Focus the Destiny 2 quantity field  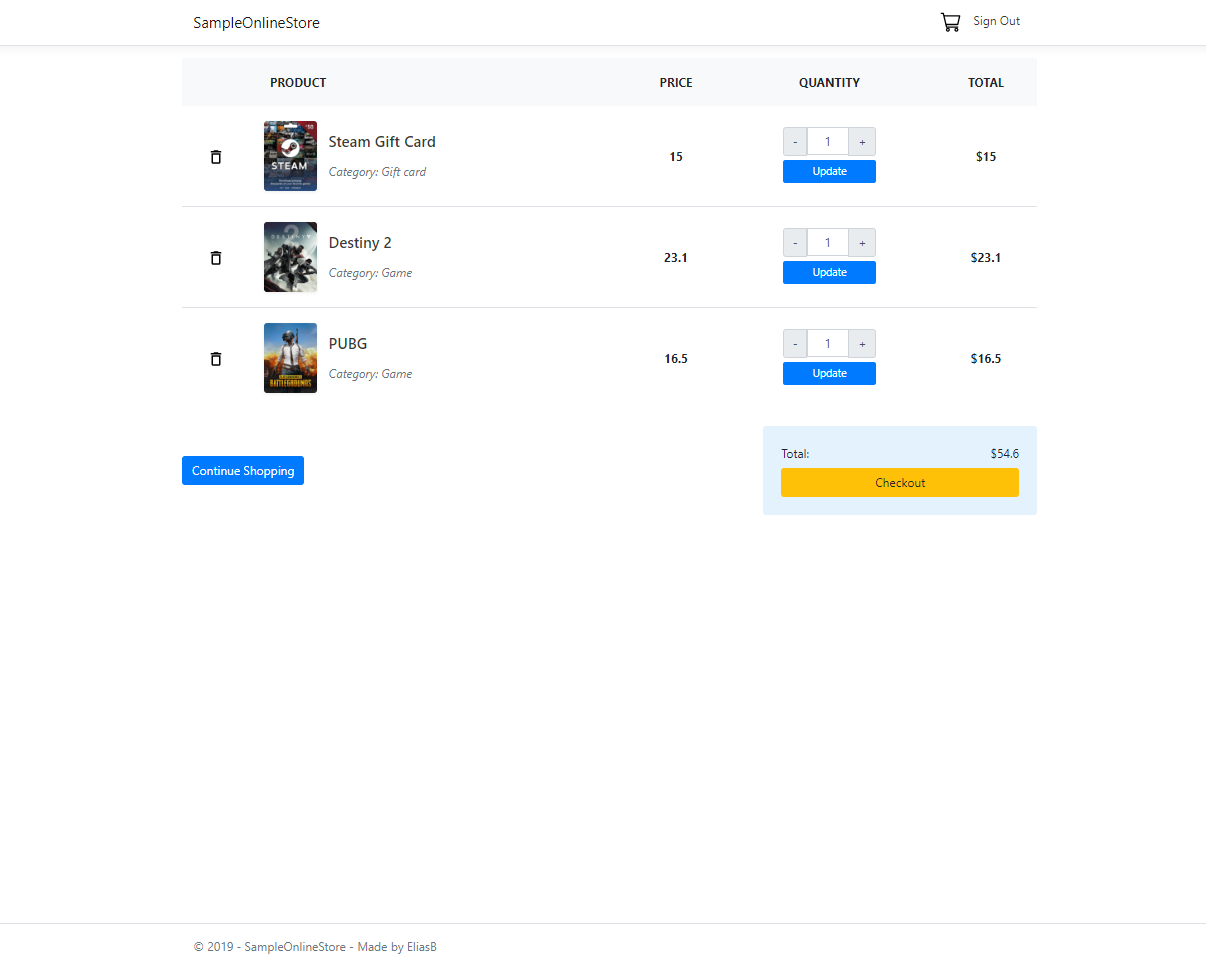pyautogui.click(x=828, y=243)
